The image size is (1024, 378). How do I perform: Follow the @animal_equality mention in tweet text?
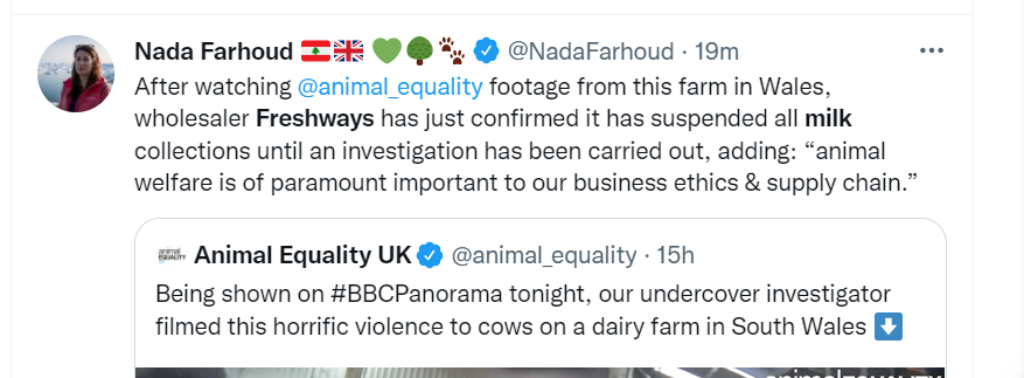pos(390,86)
